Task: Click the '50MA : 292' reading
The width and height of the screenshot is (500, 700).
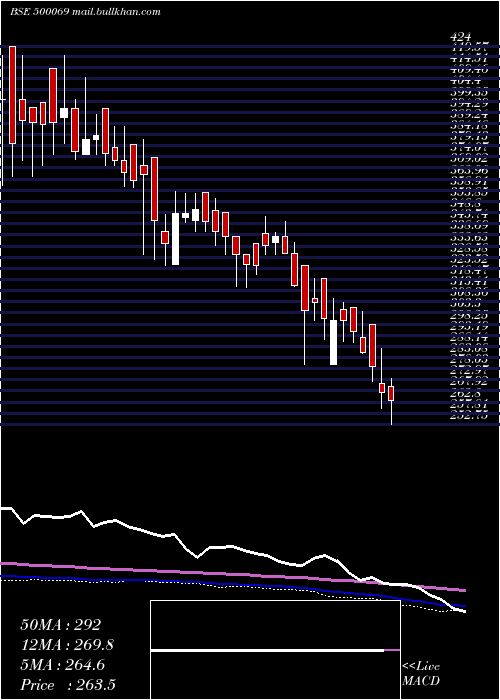Action: 61,625
